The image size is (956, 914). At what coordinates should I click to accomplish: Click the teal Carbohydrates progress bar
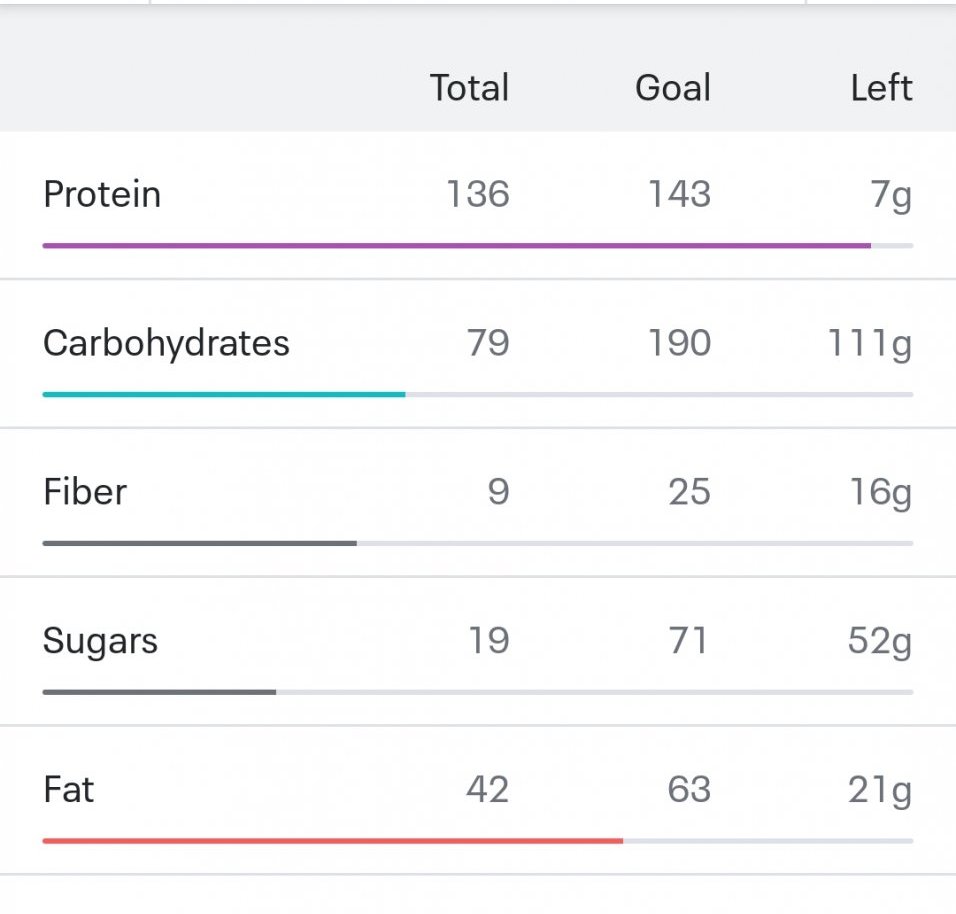[x=224, y=394]
